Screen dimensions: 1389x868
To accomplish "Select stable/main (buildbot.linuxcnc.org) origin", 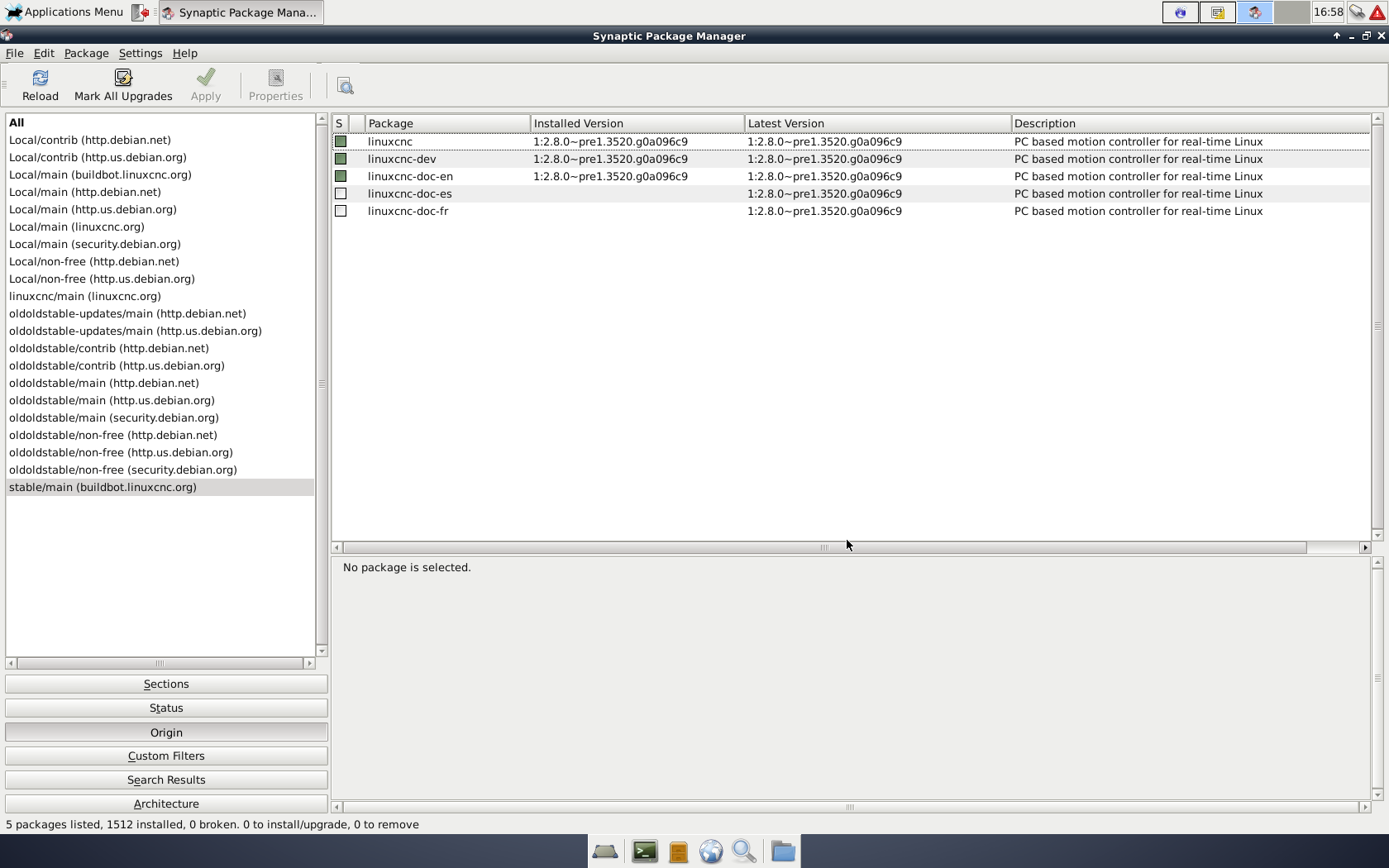I will (x=160, y=487).
